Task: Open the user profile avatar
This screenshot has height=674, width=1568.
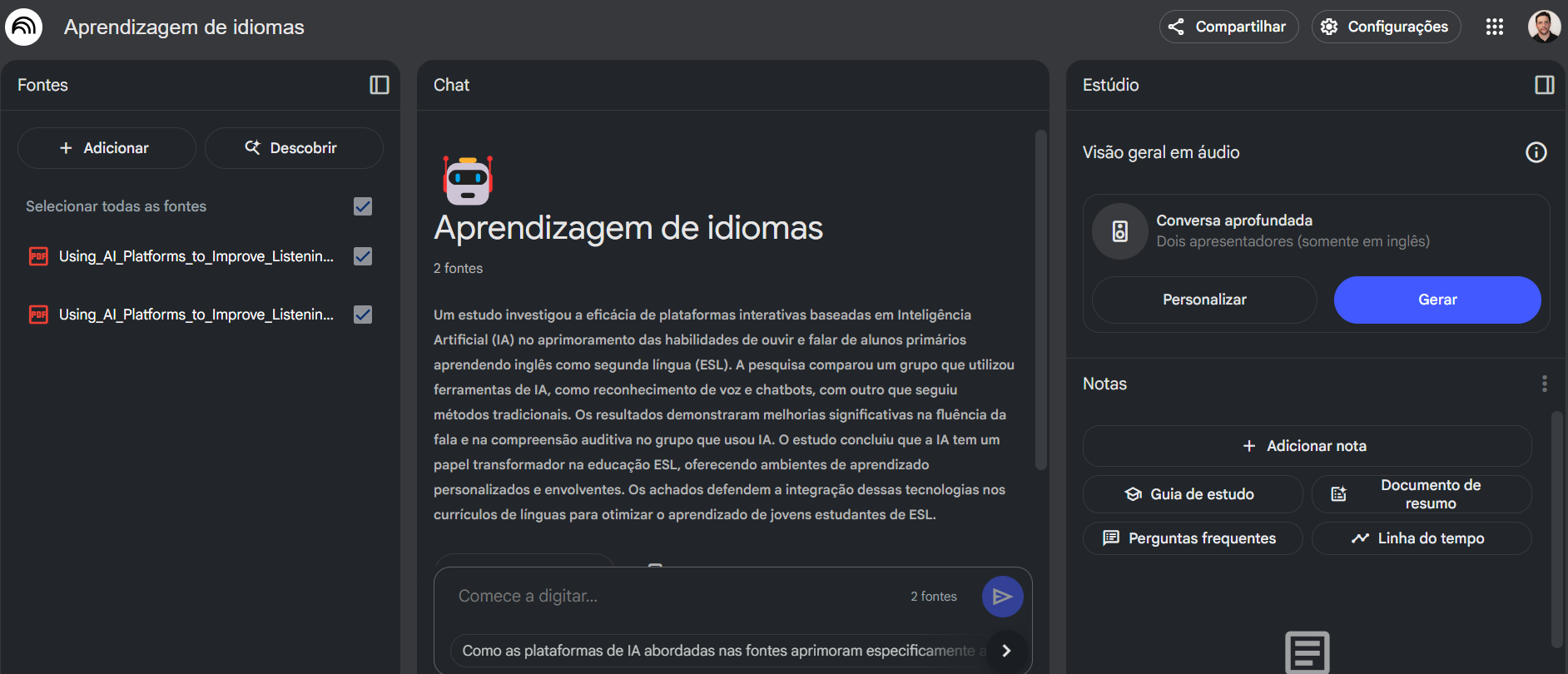Action: tap(1543, 27)
